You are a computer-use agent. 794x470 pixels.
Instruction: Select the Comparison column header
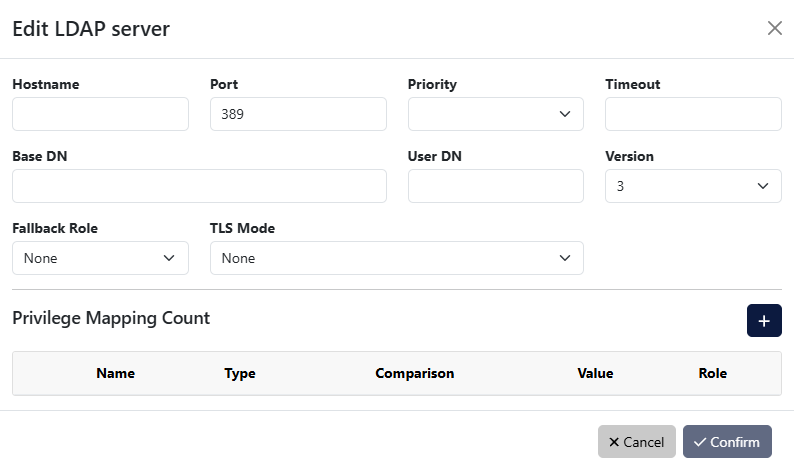point(415,374)
